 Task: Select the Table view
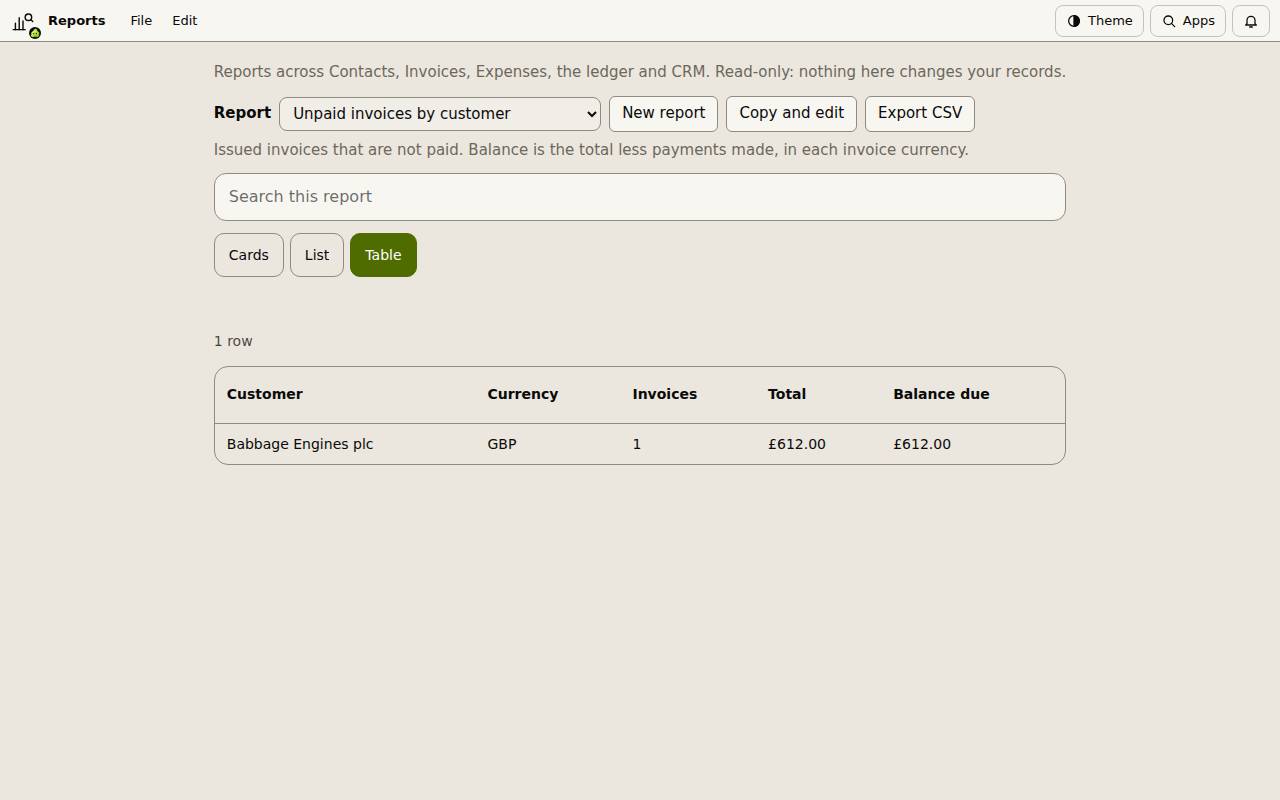383,255
